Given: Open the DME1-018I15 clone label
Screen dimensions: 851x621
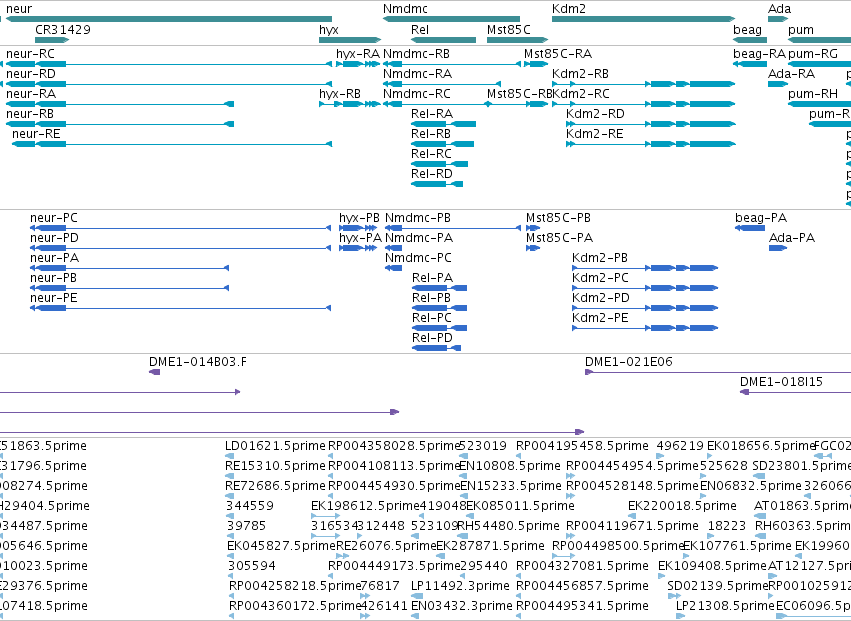Looking at the screenshot, I should pos(781,382).
